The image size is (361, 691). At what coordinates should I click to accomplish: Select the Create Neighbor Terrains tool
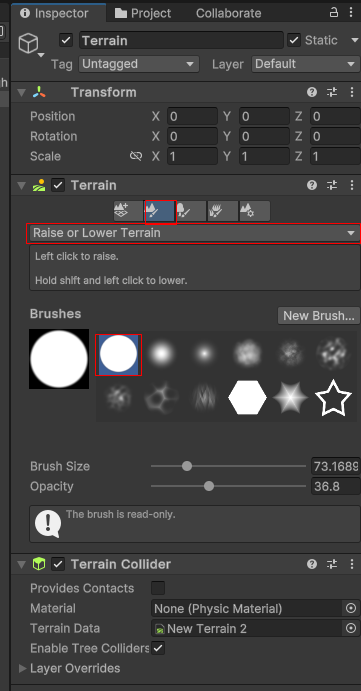(128, 211)
